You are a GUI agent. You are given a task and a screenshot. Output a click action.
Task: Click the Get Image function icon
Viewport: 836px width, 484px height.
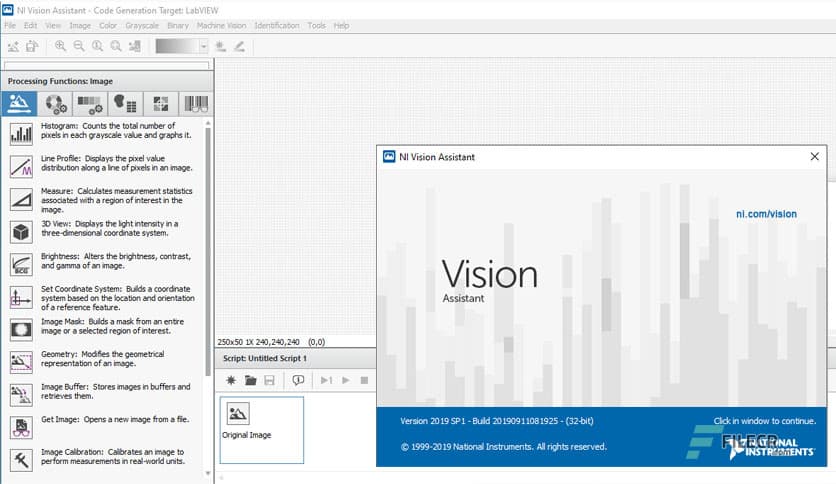click(x=21, y=427)
